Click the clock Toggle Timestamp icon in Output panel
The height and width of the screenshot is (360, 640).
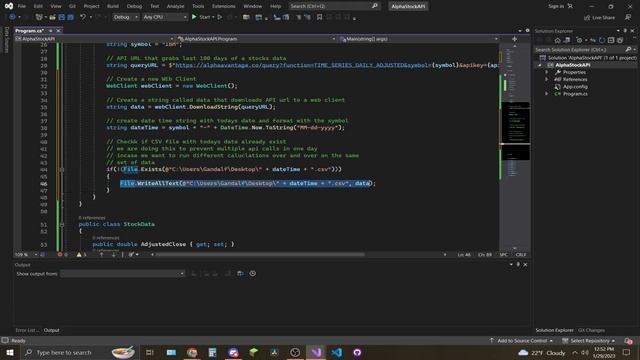coord(253,273)
